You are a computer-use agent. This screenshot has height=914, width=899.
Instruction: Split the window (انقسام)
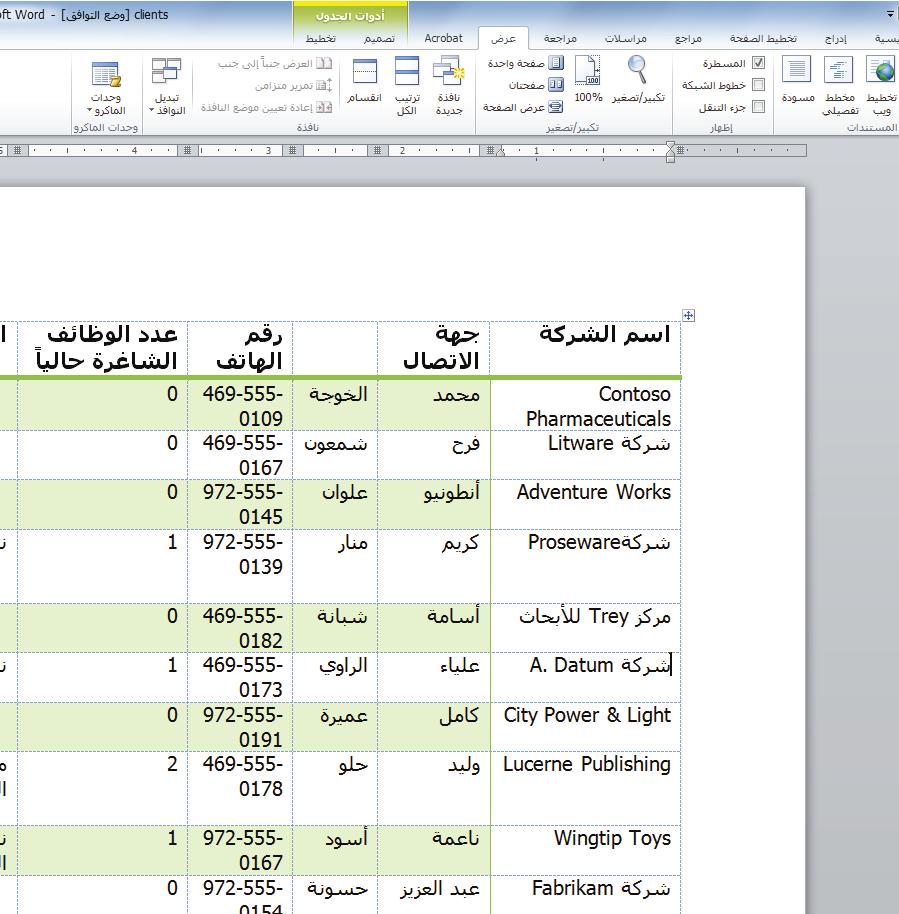pyautogui.click(x=364, y=80)
